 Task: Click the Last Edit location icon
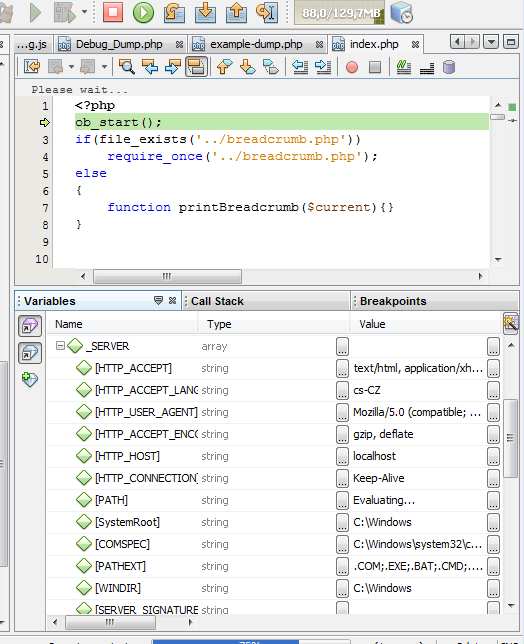pyautogui.click(x=32, y=67)
